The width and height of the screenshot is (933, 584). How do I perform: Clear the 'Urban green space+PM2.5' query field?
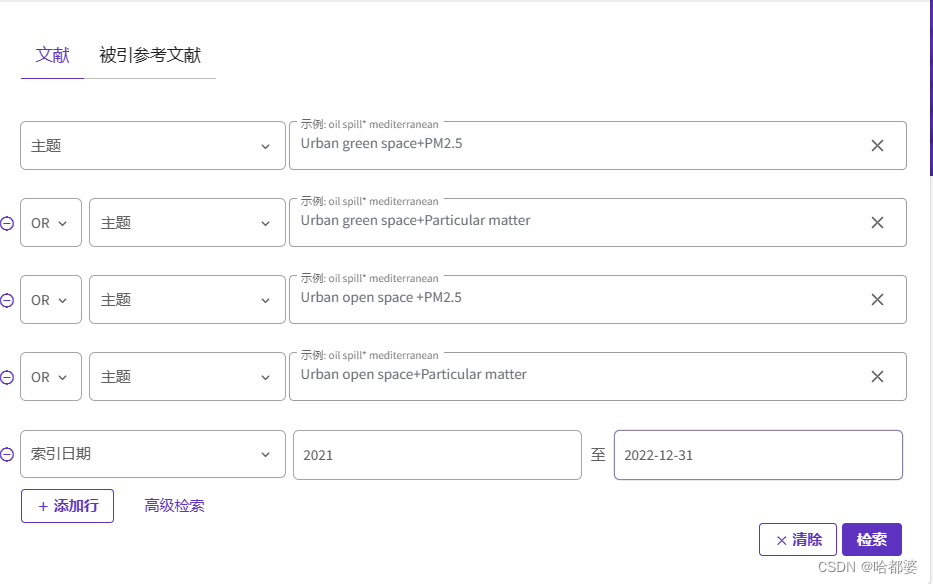877,146
